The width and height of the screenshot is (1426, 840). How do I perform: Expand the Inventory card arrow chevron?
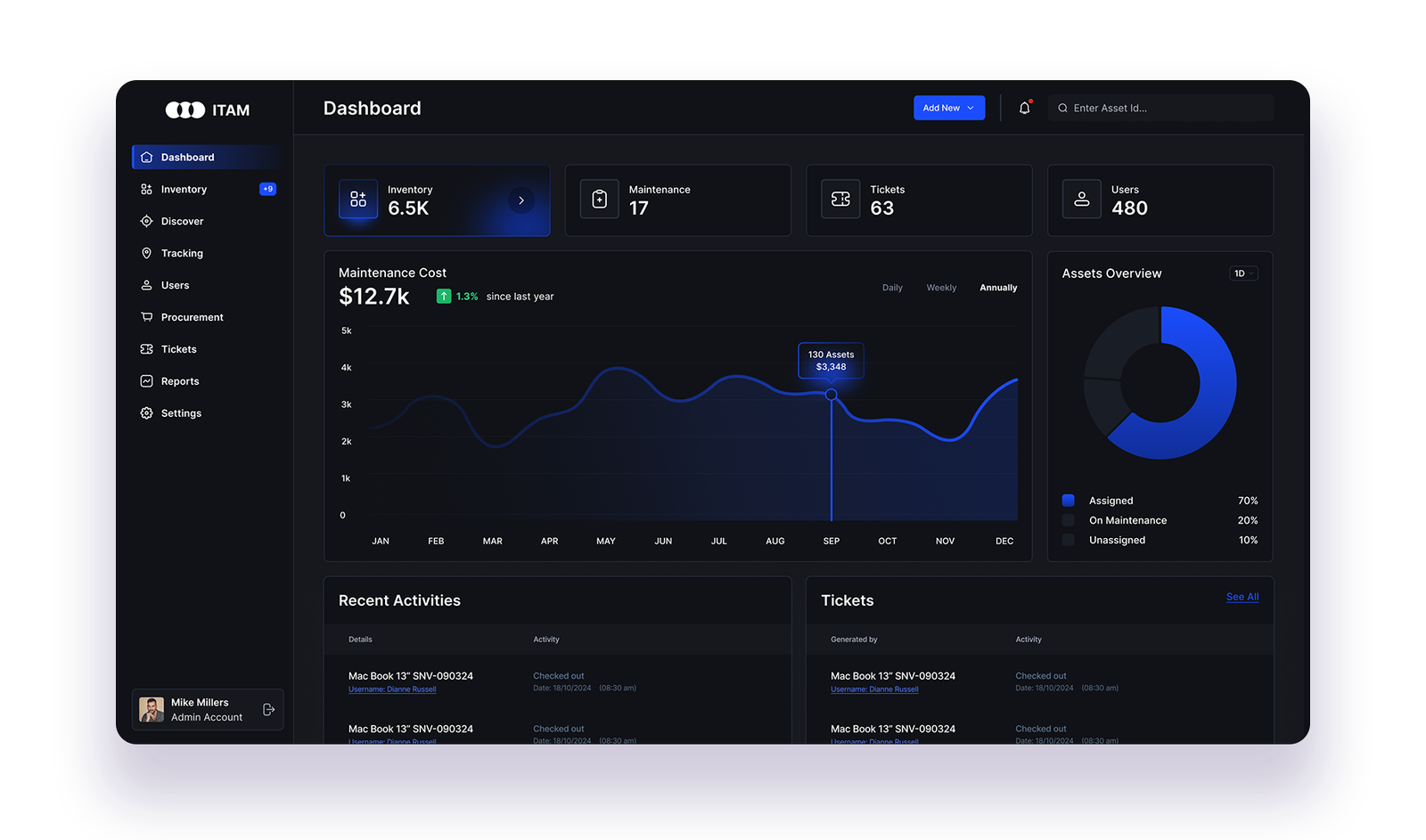(521, 200)
